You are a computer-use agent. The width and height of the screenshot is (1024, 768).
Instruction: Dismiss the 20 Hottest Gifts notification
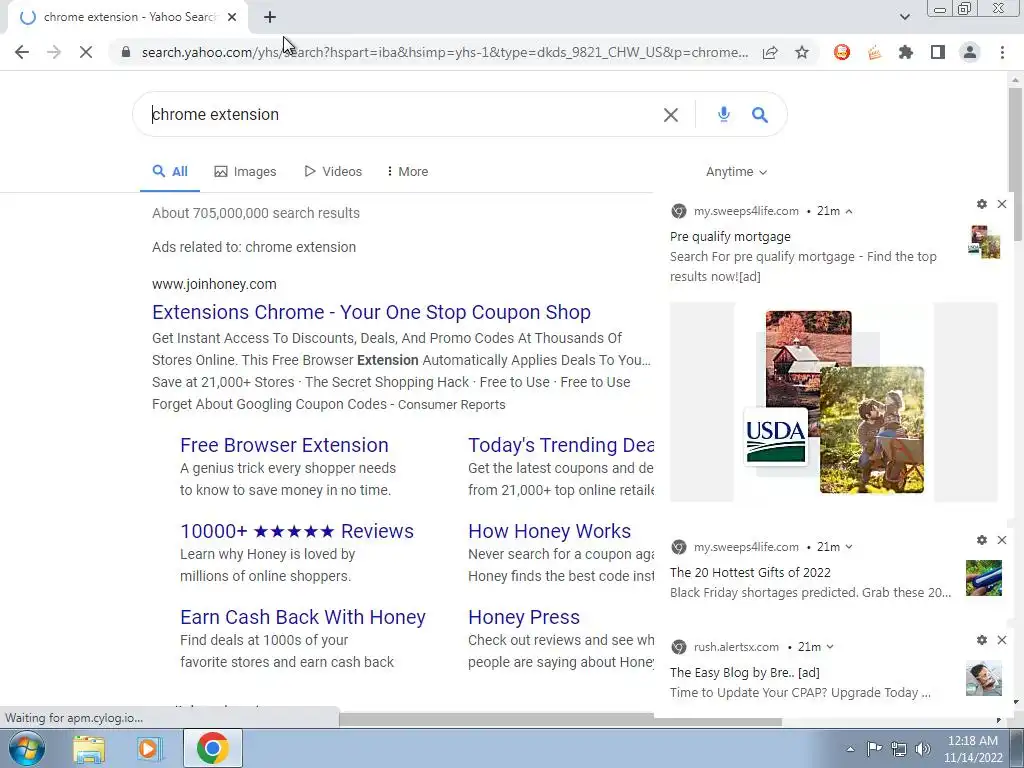coord(1002,540)
